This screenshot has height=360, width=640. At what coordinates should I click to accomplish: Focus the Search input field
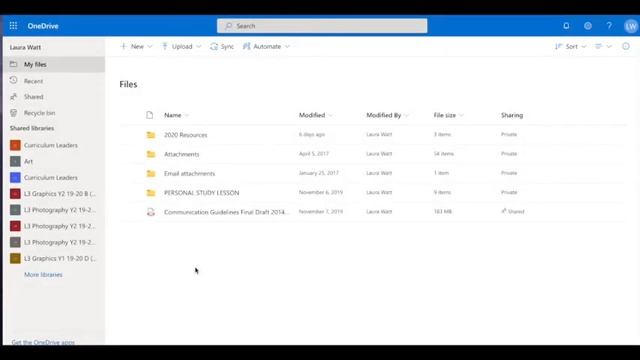(322, 26)
